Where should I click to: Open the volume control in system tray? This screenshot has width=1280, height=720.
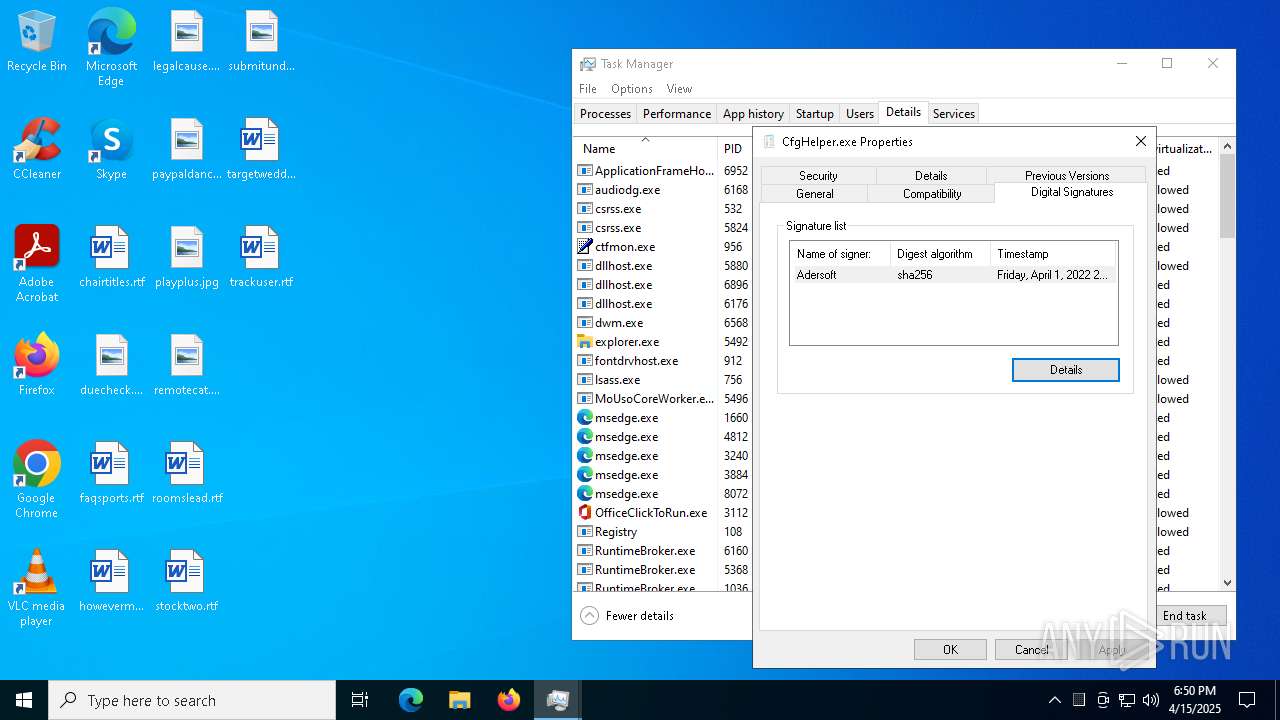(1151, 700)
